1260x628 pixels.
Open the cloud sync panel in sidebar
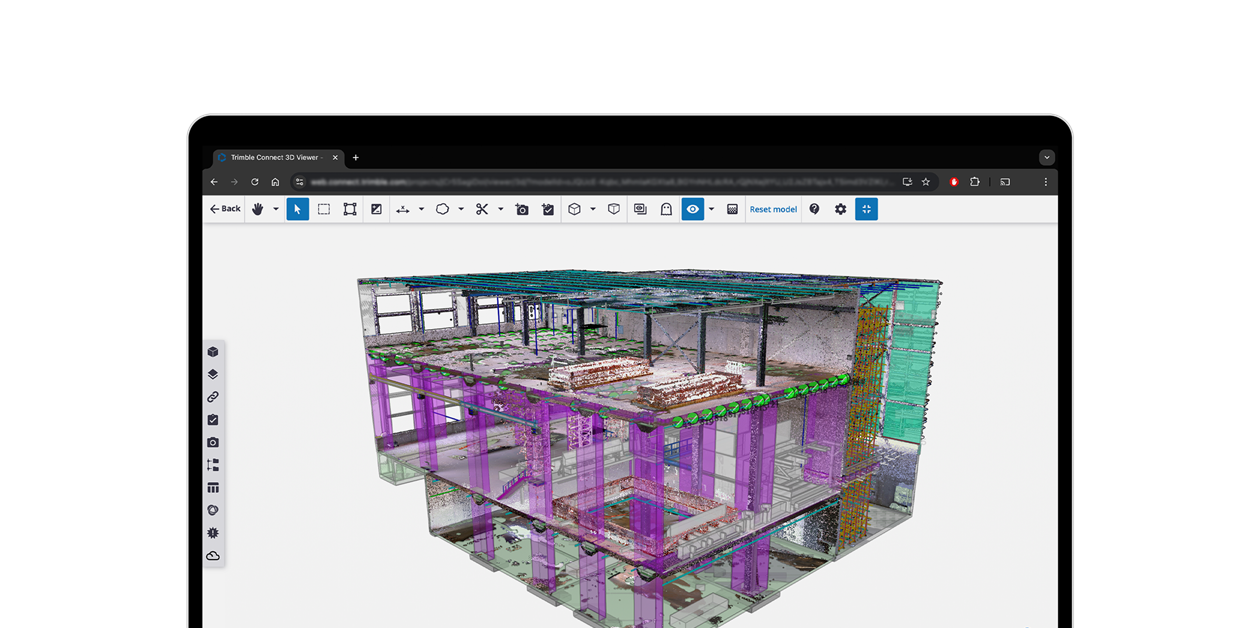212,555
